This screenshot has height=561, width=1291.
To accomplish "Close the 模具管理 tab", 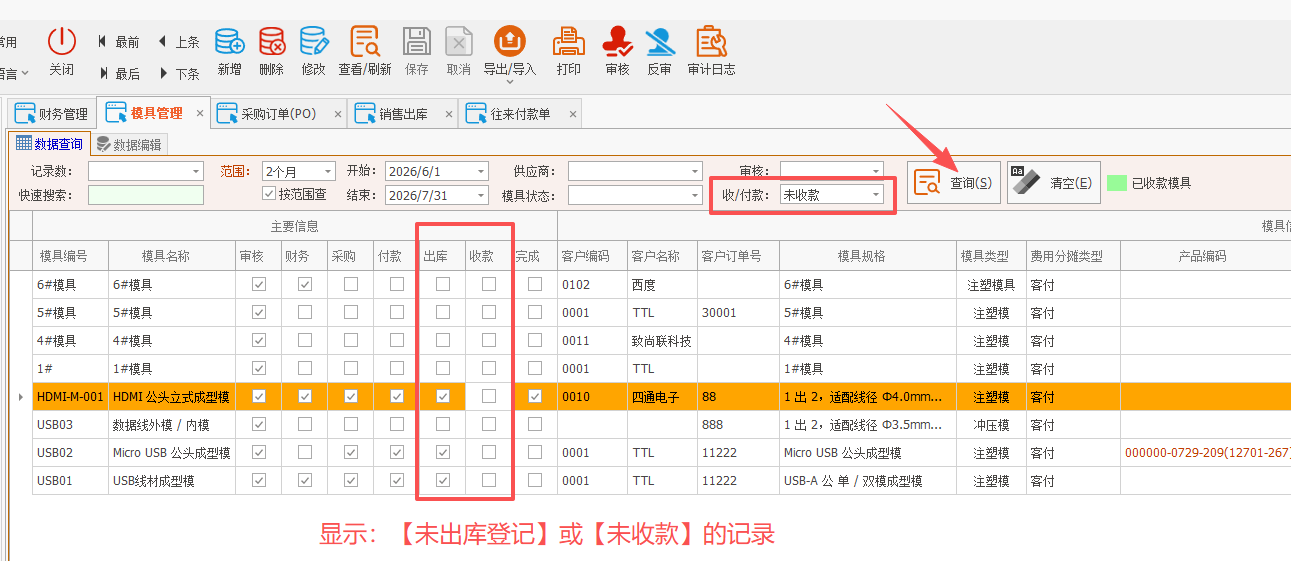I will point(200,114).
